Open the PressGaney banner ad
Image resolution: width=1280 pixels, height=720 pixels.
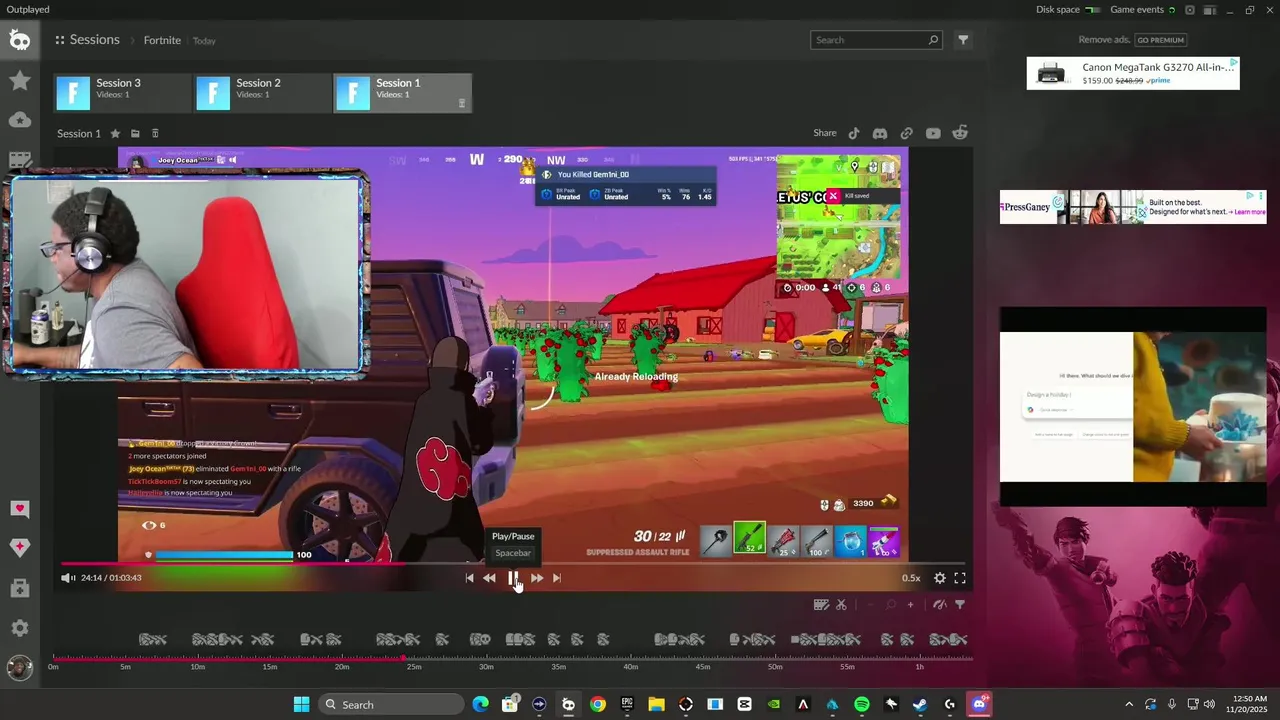pos(1133,207)
